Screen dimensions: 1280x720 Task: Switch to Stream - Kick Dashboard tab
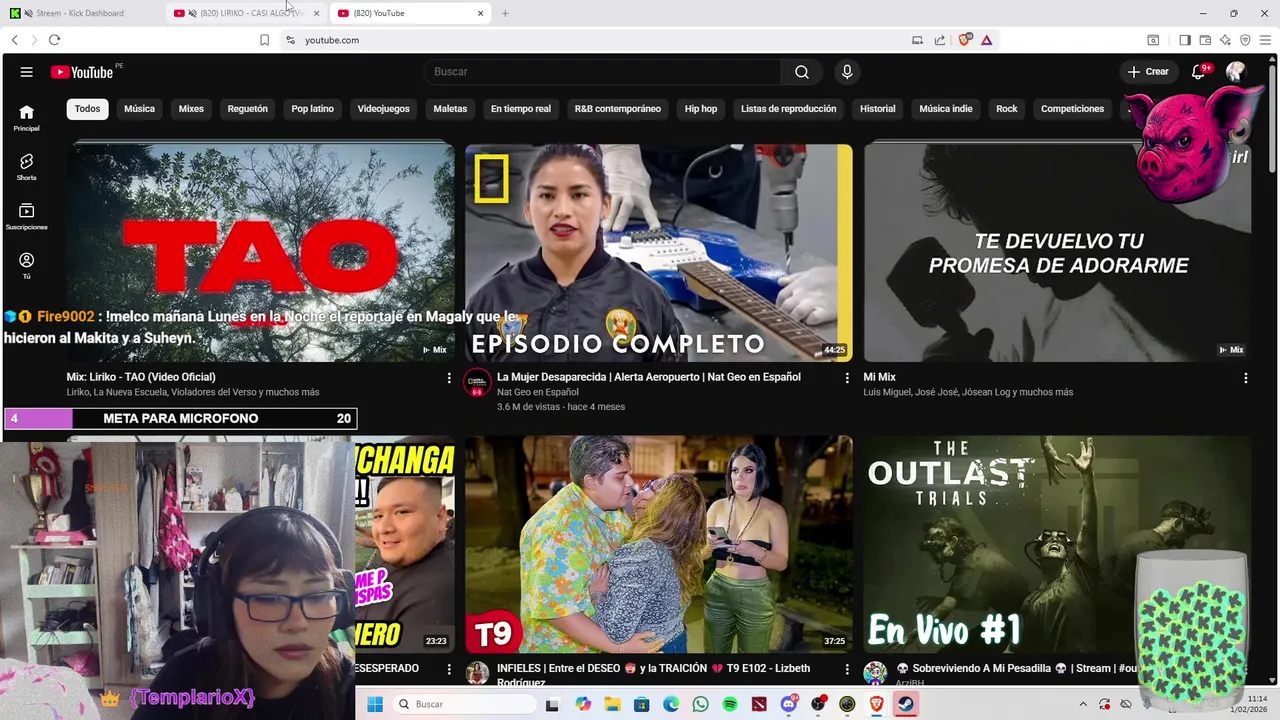pos(80,13)
